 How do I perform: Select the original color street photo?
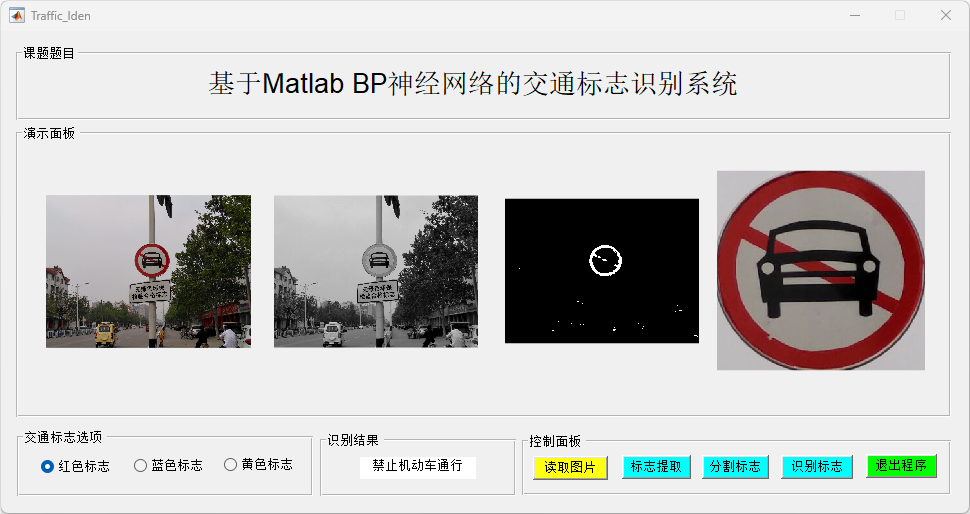click(148, 272)
